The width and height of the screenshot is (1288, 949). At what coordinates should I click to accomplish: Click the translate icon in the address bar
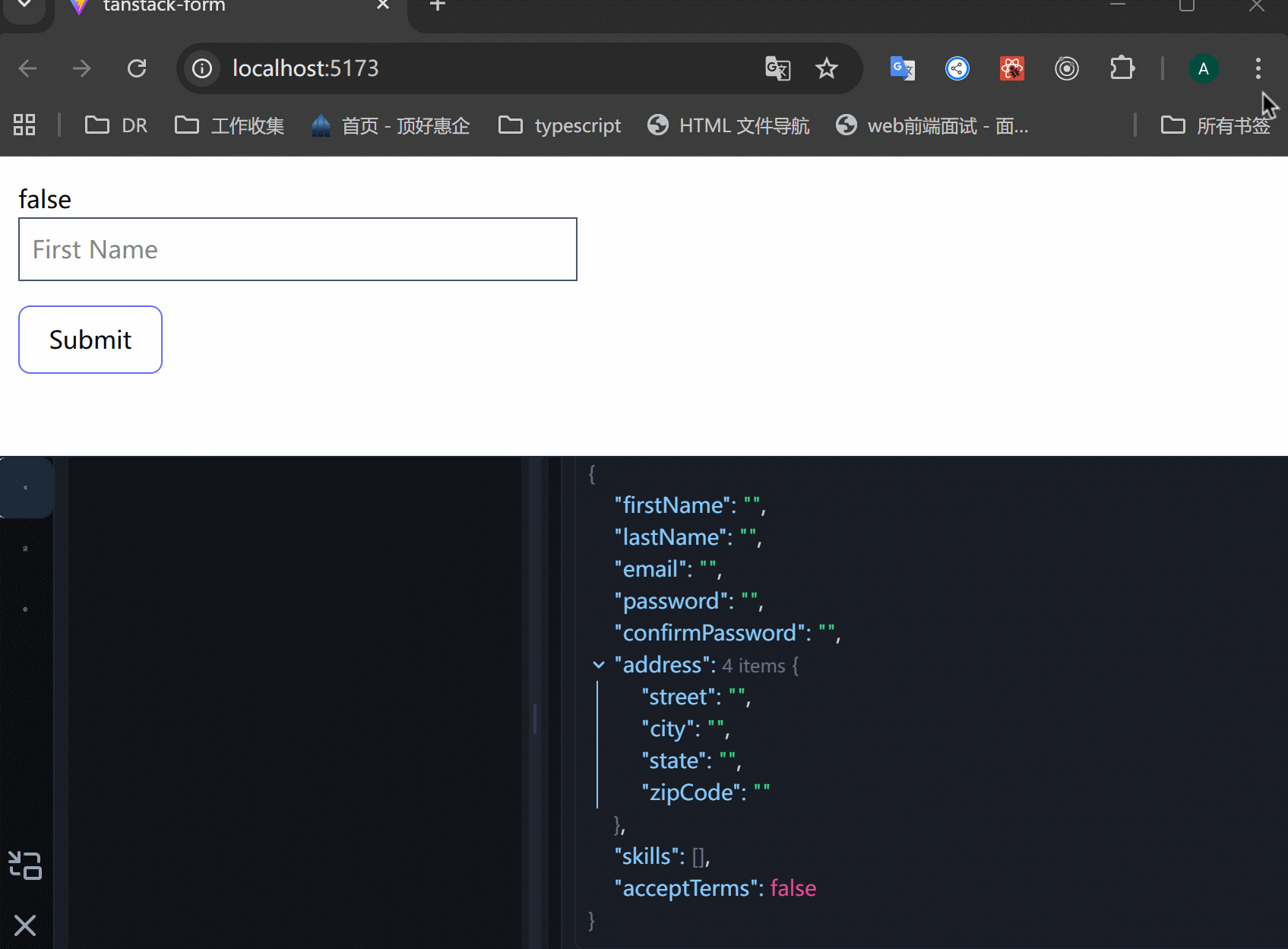pyautogui.click(x=777, y=68)
